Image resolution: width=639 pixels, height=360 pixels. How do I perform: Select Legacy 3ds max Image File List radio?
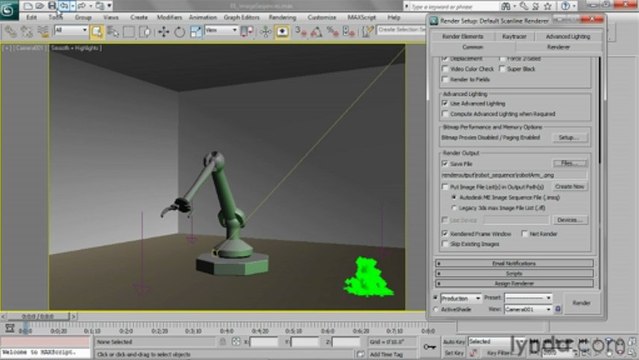pyautogui.click(x=454, y=208)
